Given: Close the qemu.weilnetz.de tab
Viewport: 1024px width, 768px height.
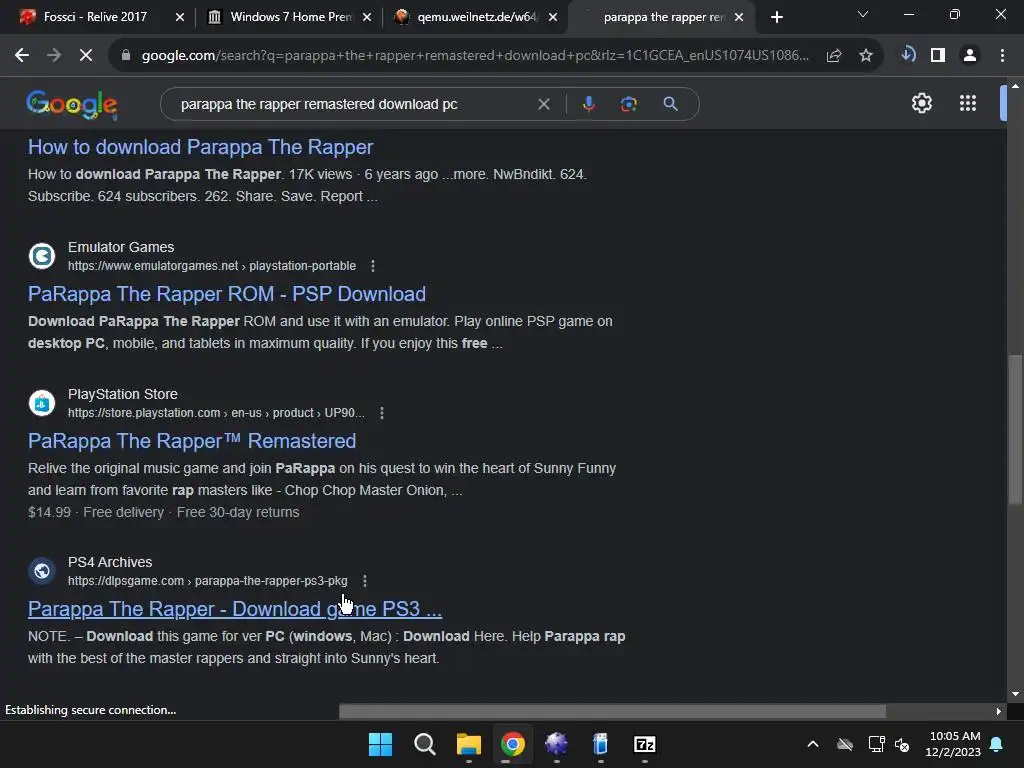Looking at the screenshot, I should tap(553, 18).
